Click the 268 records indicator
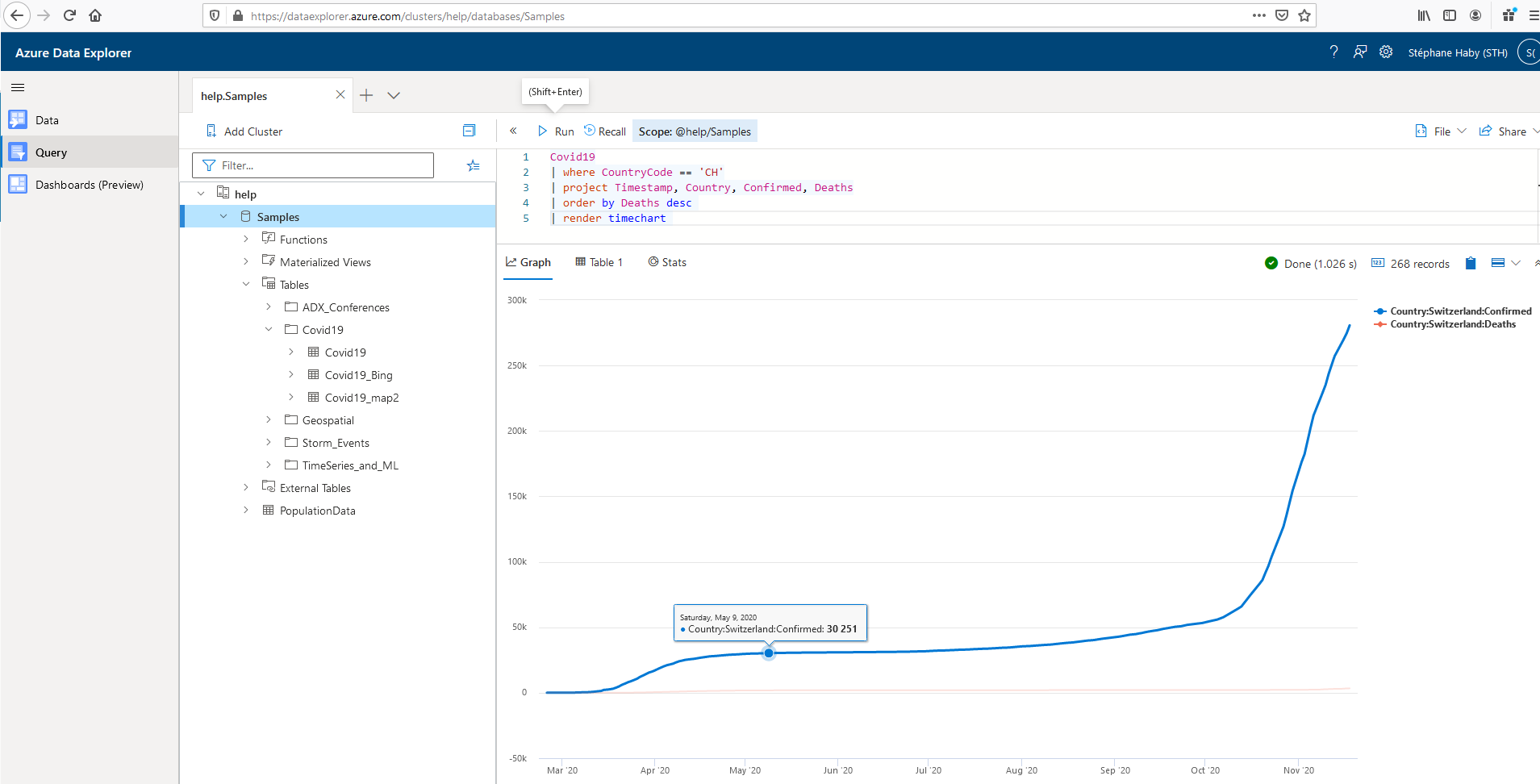The height and width of the screenshot is (784, 1540). point(1411,264)
